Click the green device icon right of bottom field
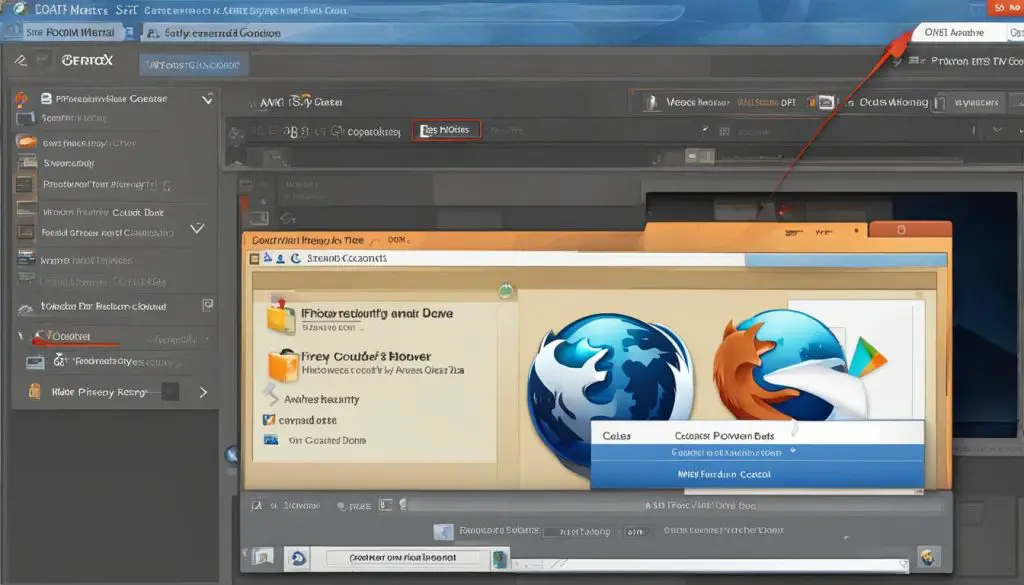 (x=500, y=559)
